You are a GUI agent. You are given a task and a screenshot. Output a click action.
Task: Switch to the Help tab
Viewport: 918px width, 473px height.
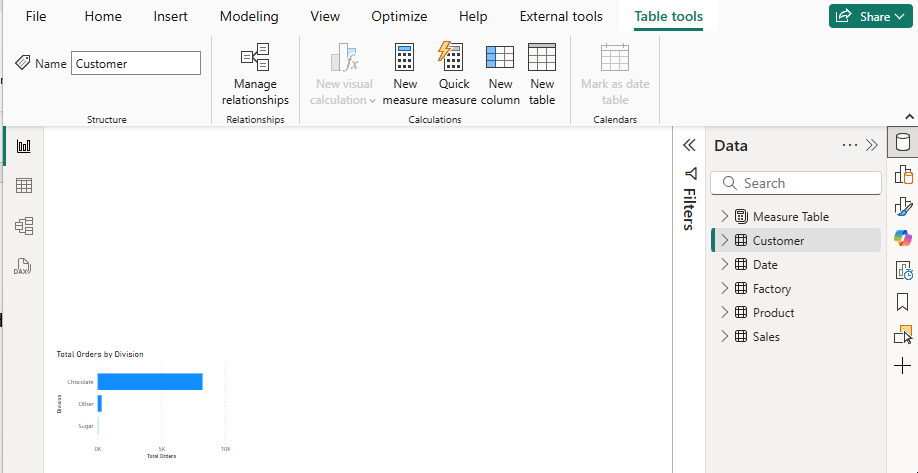pyautogui.click(x=473, y=16)
